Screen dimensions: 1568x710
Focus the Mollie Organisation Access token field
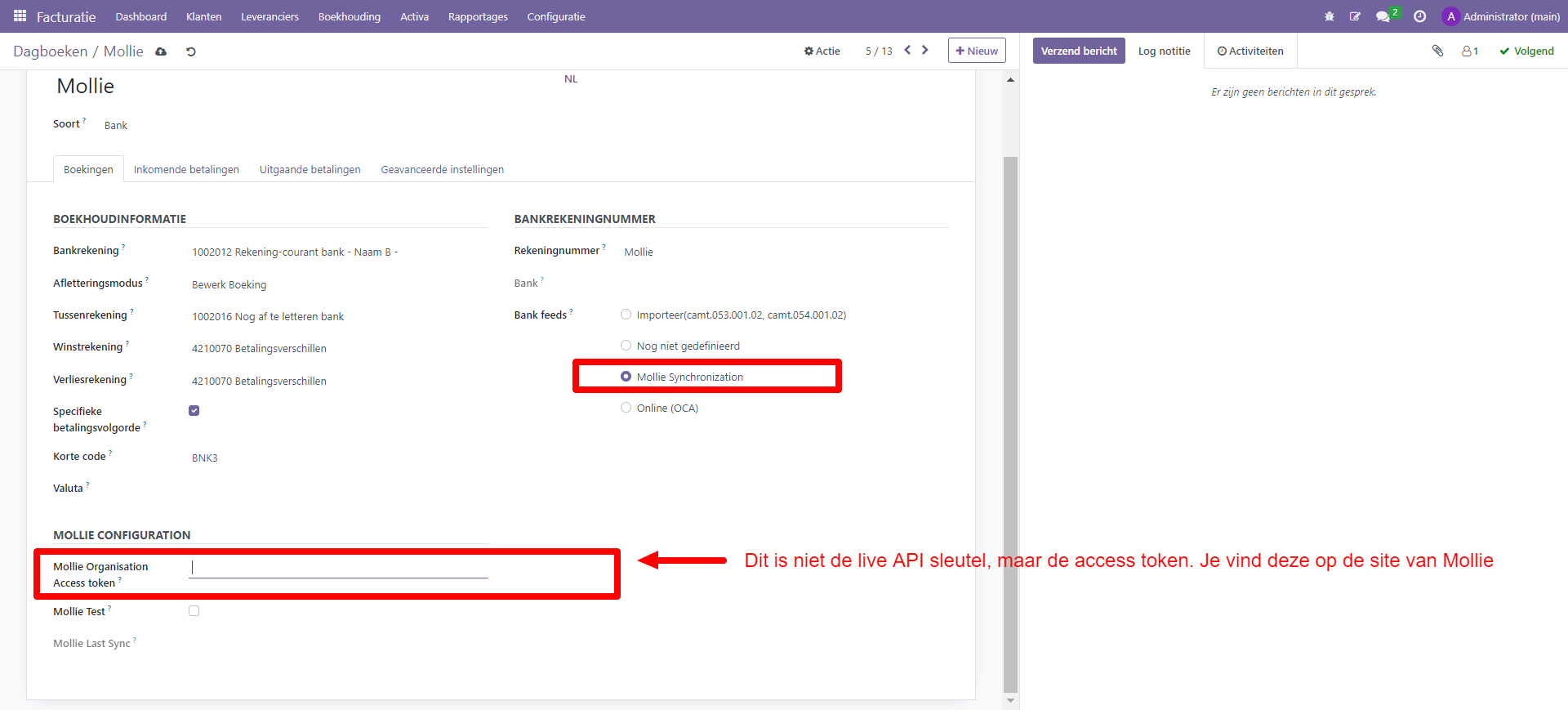tap(338, 568)
